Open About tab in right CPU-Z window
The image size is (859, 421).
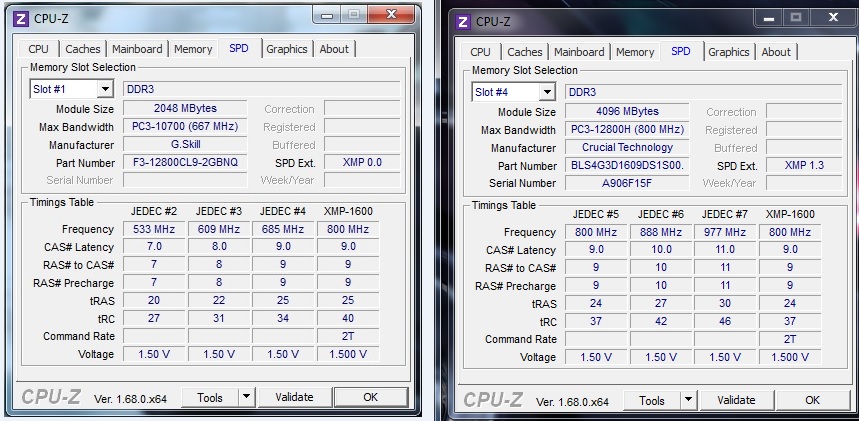776,52
